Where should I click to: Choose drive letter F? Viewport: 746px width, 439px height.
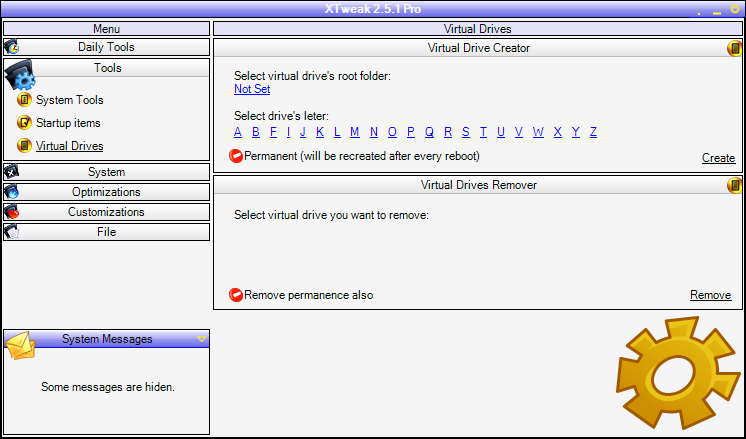pyautogui.click(x=273, y=132)
